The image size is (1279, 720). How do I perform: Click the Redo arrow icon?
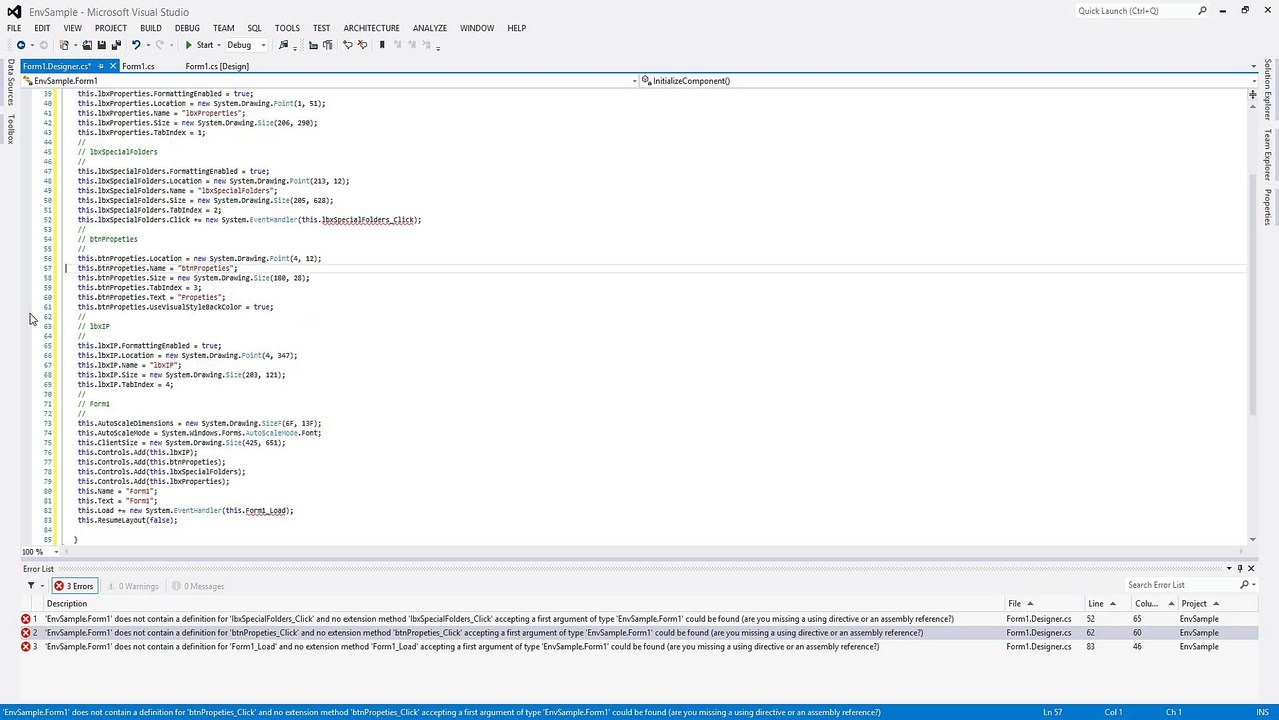(159, 45)
